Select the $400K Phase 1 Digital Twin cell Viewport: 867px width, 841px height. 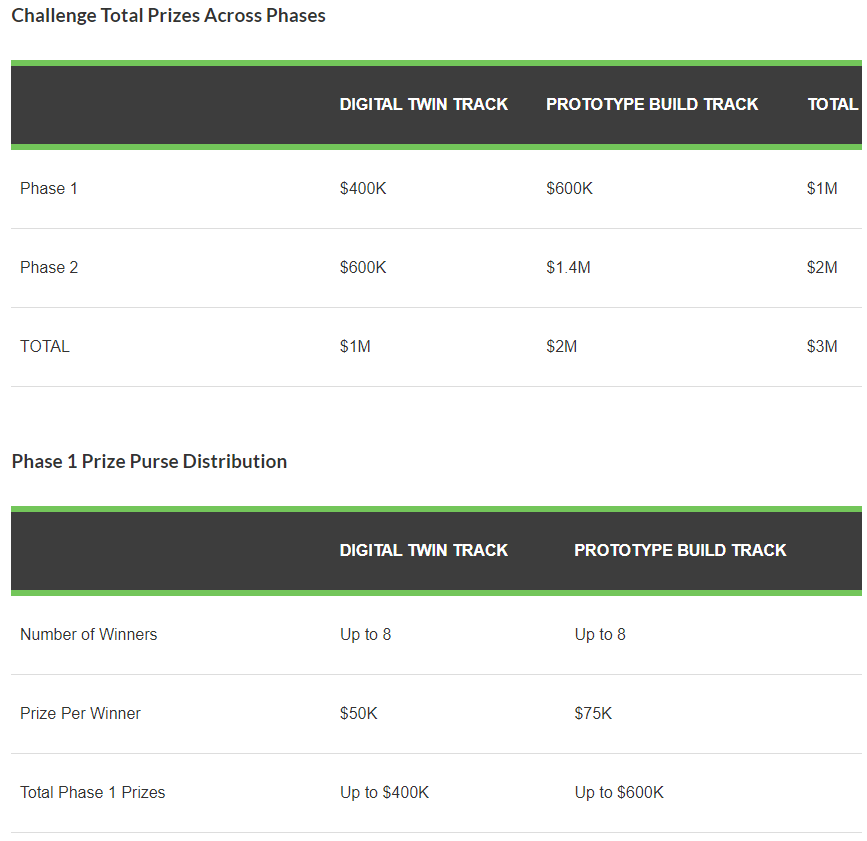(363, 189)
